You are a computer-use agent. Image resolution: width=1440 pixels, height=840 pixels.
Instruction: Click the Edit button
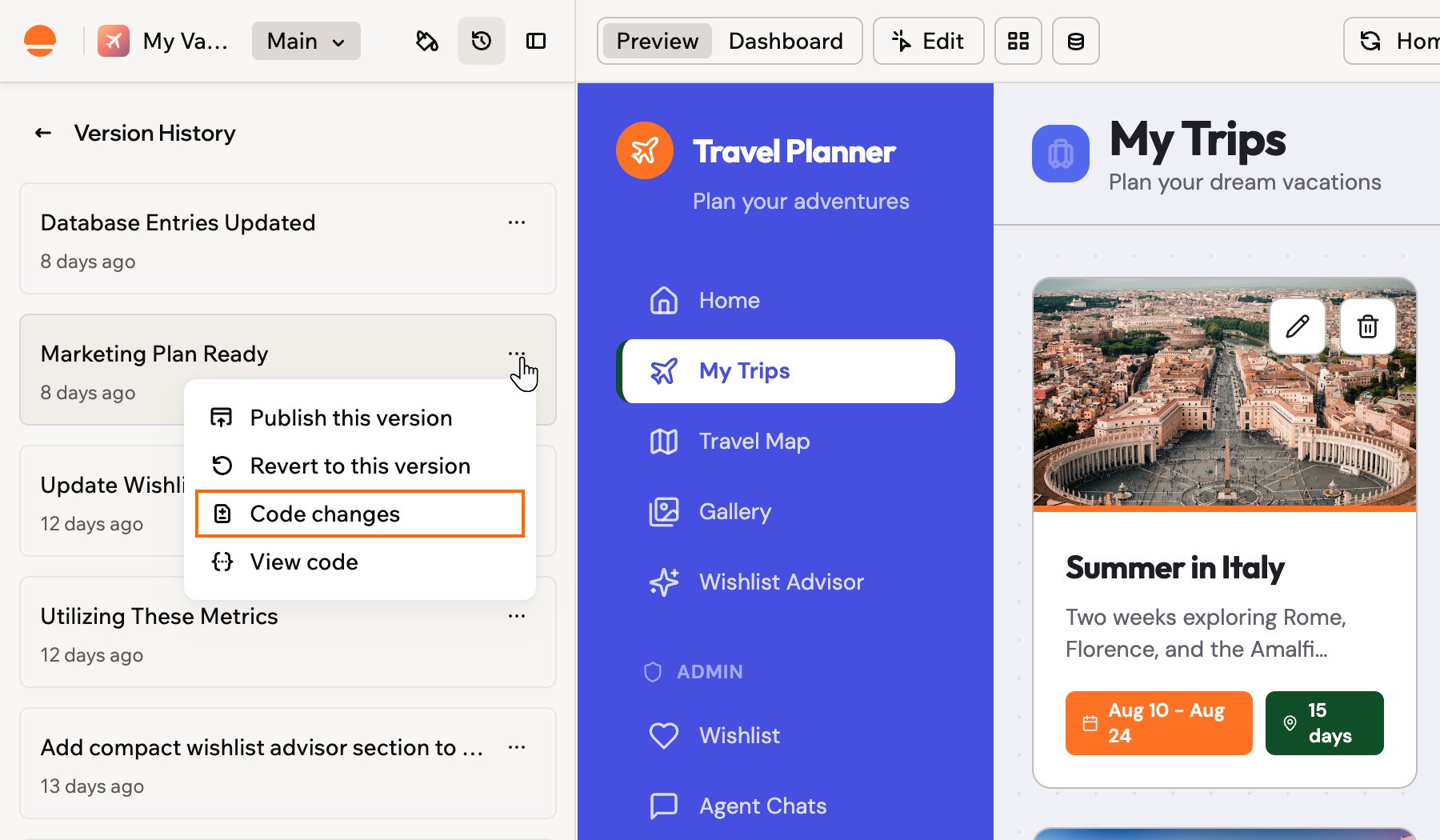pyautogui.click(x=928, y=41)
